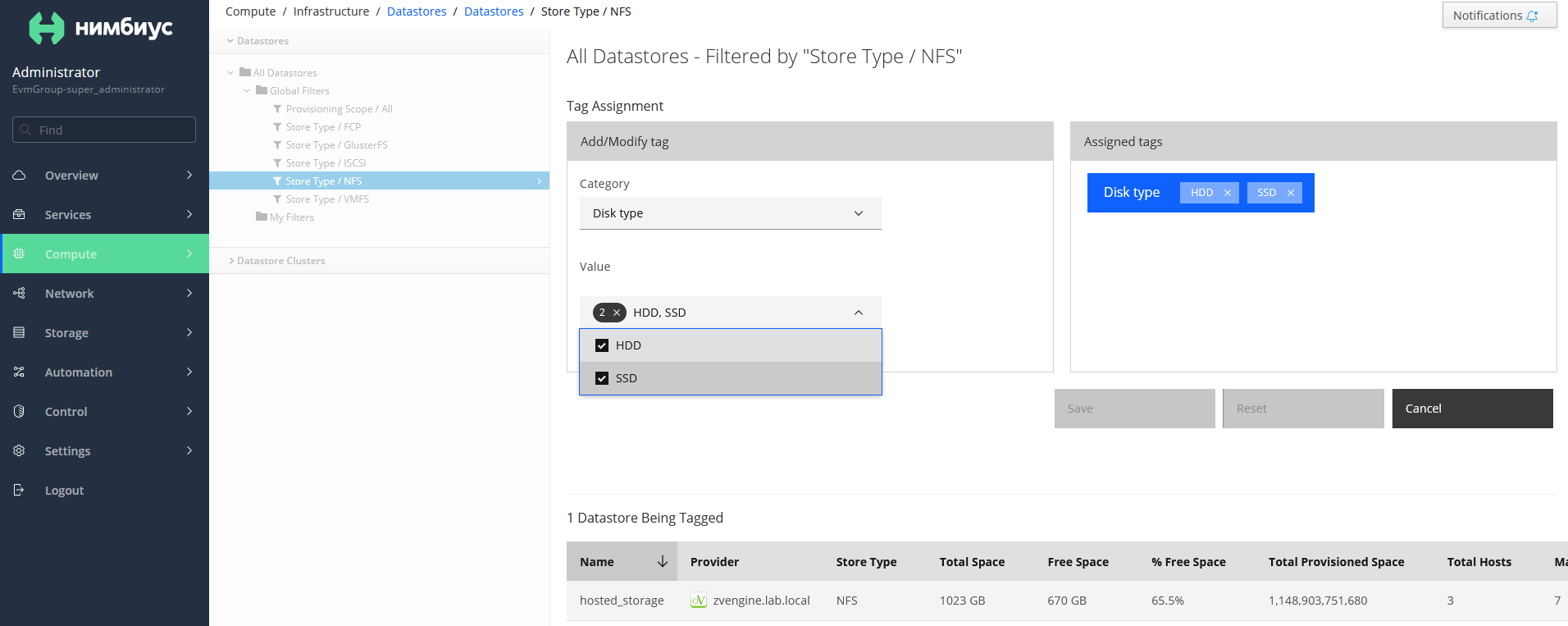Click the All Datastores folder icon
This screenshot has height=626, width=1568.
click(x=245, y=72)
